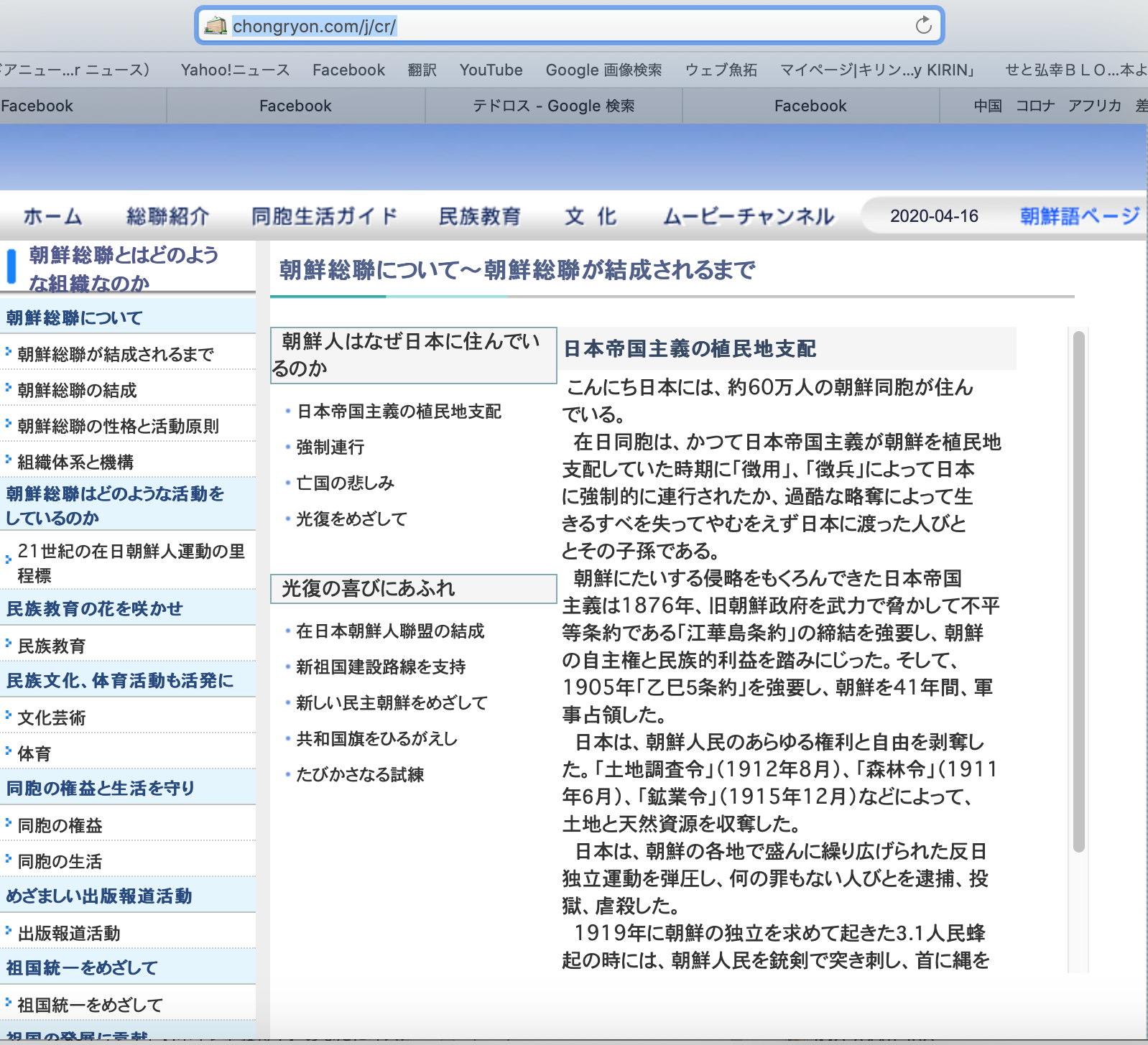Click sidebar heading 朝鮮総聯について
Screen dimensions: 1148x1045
tap(74, 317)
